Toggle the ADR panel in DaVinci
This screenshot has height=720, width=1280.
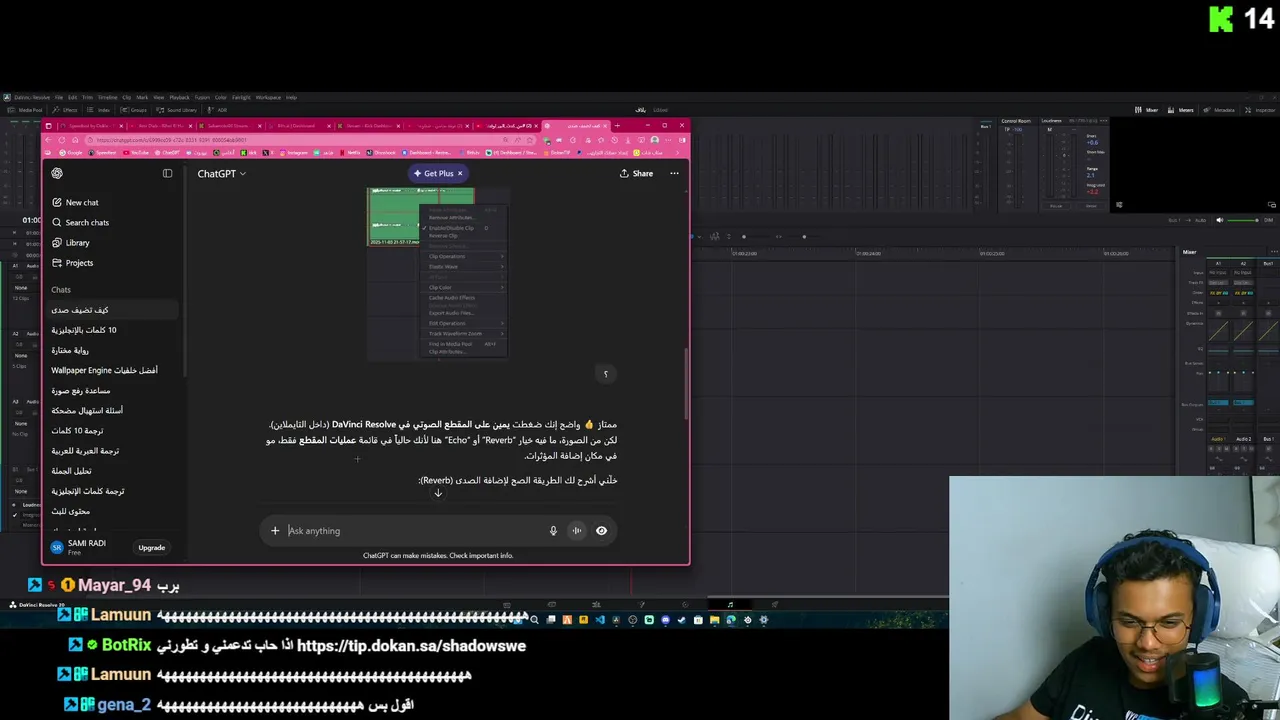218,110
